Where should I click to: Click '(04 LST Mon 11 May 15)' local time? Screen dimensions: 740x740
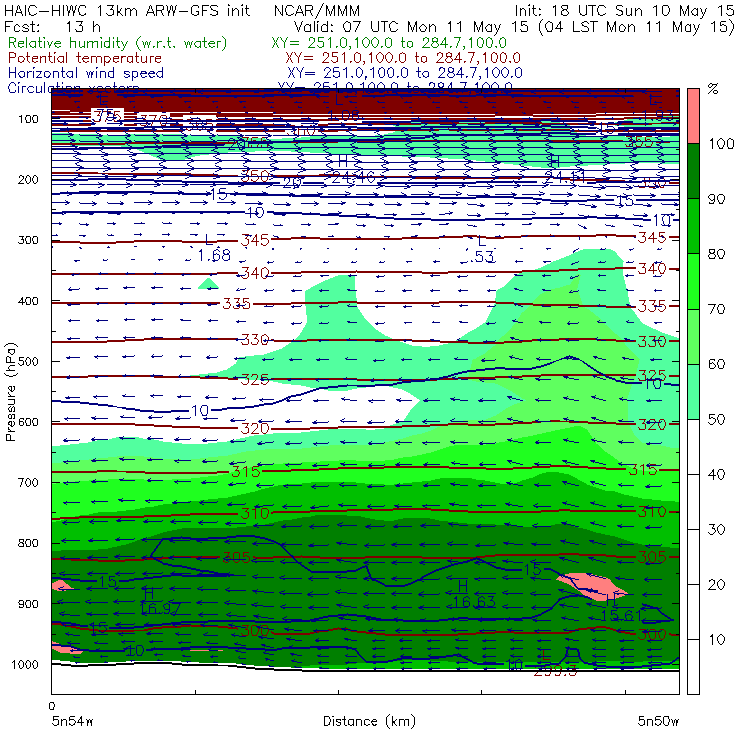tap(636, 27)
